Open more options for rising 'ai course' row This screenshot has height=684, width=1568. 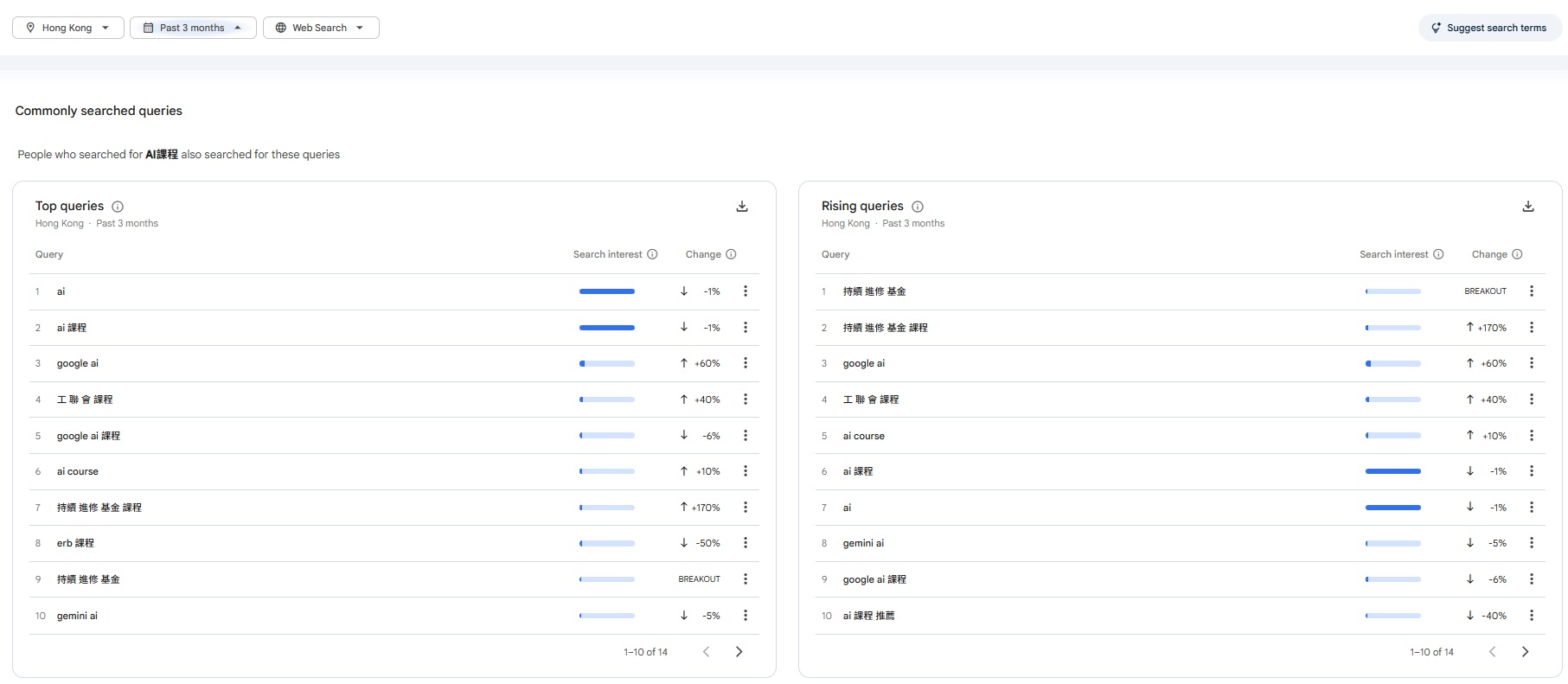[x=1532, y=436]
